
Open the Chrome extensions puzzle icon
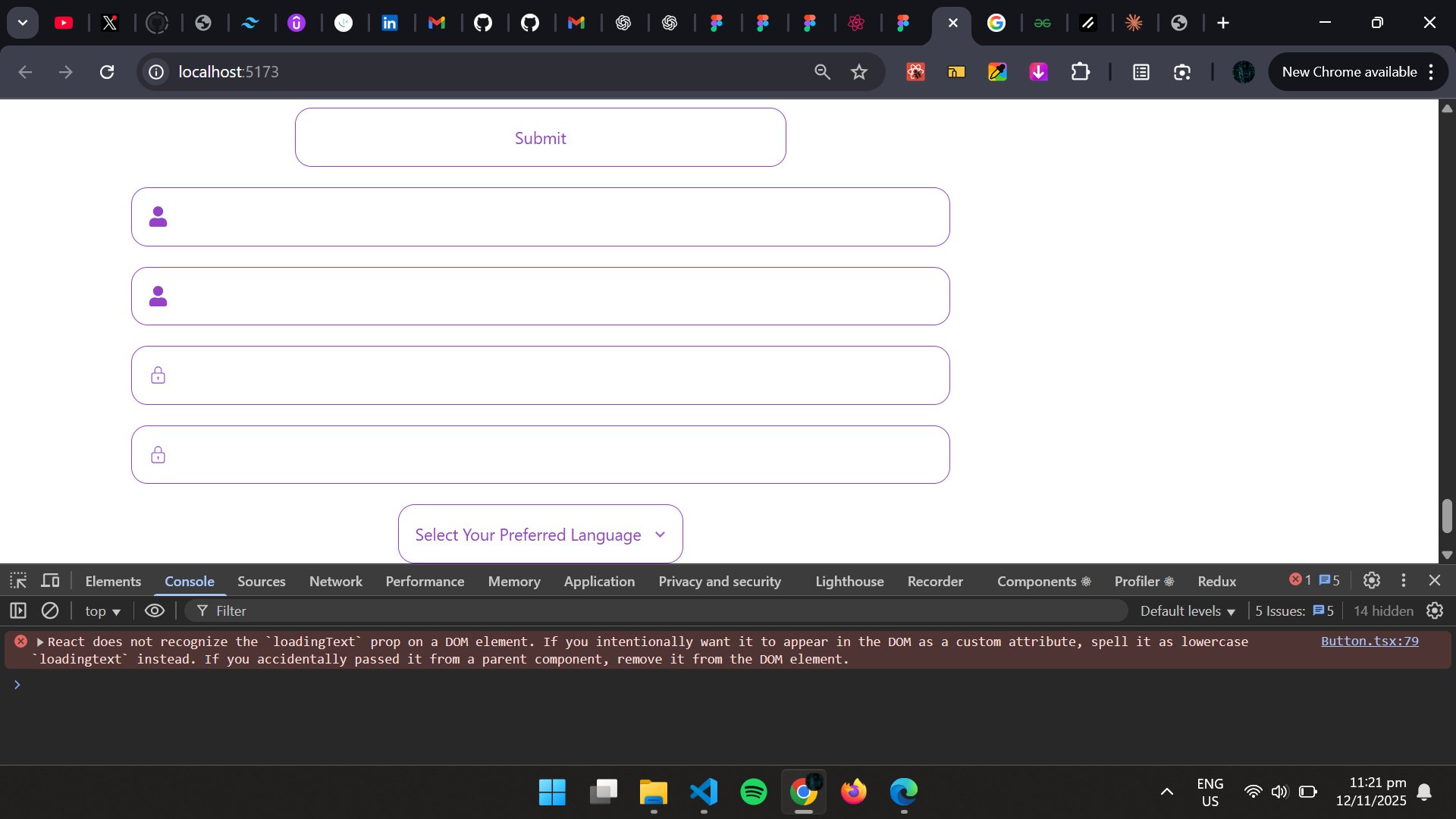point(1080,72)
